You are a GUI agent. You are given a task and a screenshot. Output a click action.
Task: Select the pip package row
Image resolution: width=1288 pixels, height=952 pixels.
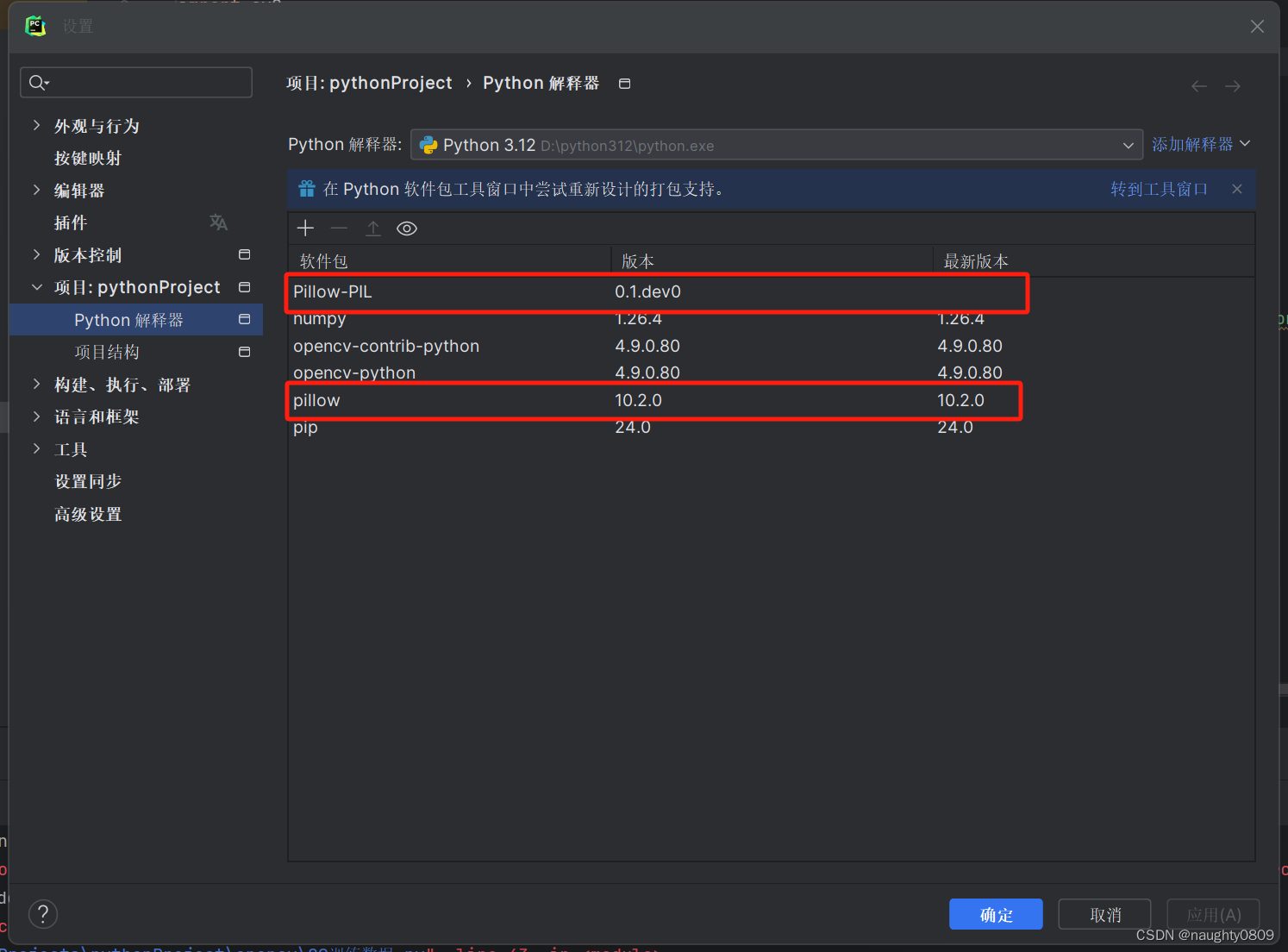(x=772, y=427)
